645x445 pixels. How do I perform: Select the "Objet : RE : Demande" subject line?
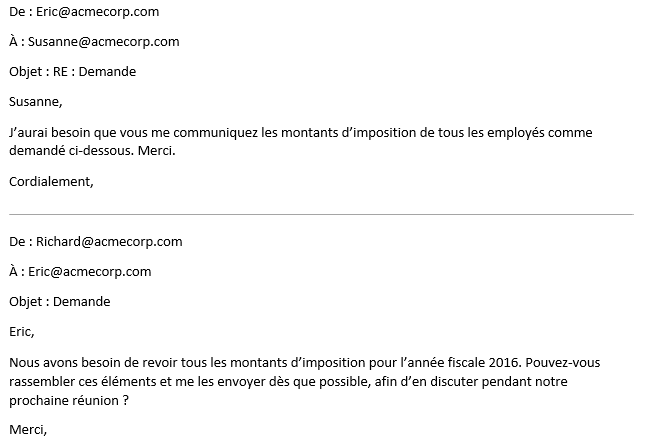[71, 72]
